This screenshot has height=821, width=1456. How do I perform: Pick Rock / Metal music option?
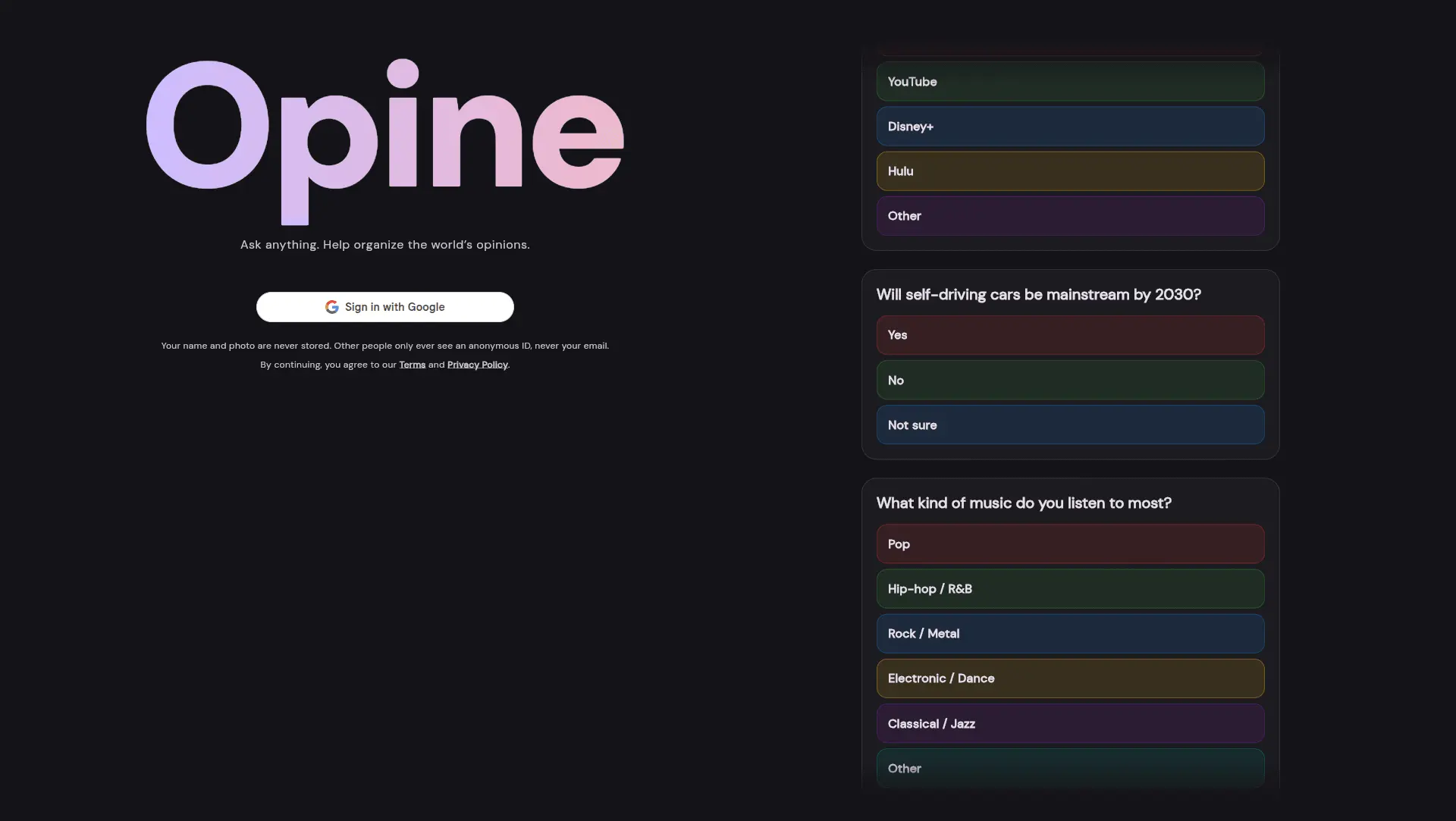1070,633
